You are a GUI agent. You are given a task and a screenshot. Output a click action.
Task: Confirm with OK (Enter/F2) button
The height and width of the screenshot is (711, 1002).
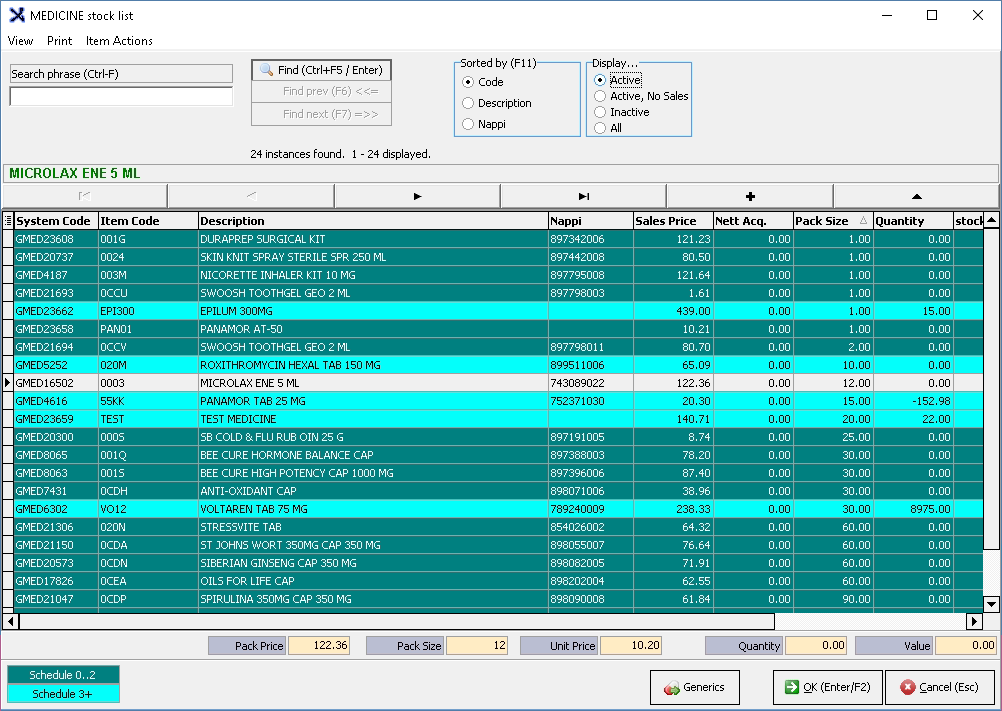[827, 688]
